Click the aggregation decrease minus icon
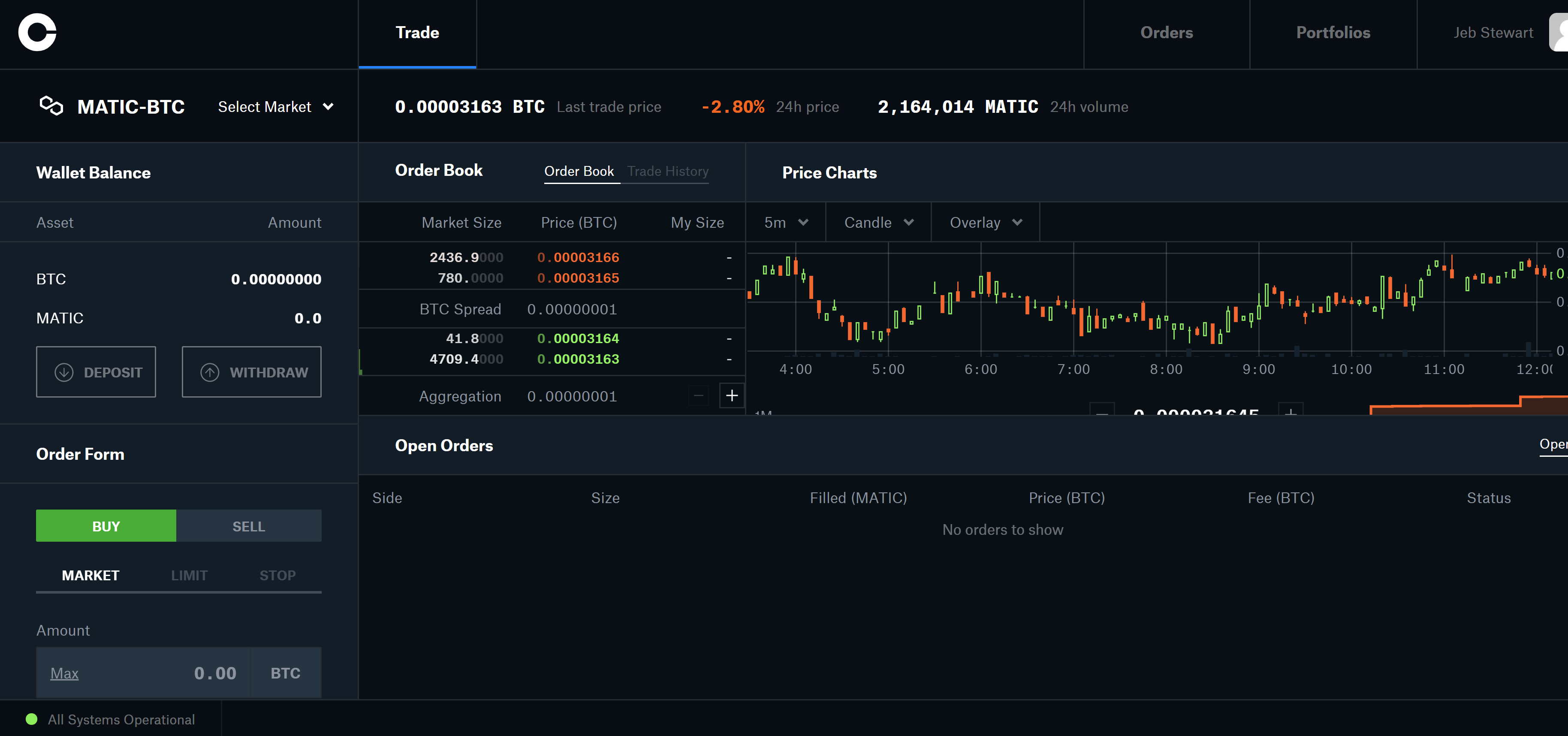The height and width of the screenshot is (736, 1568). tap(699, 395)
